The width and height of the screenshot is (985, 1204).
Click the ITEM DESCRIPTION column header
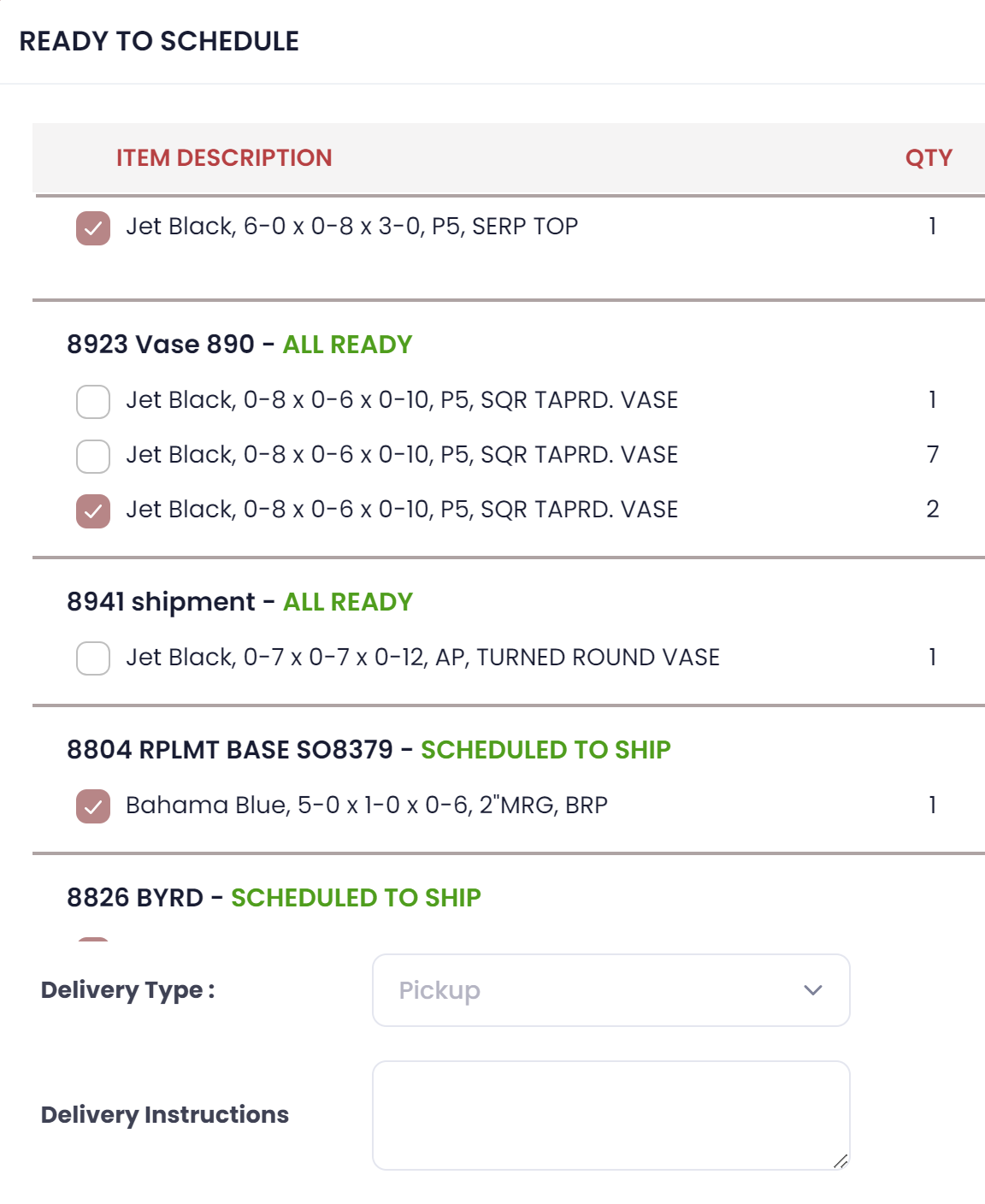(x=224, y=158)
